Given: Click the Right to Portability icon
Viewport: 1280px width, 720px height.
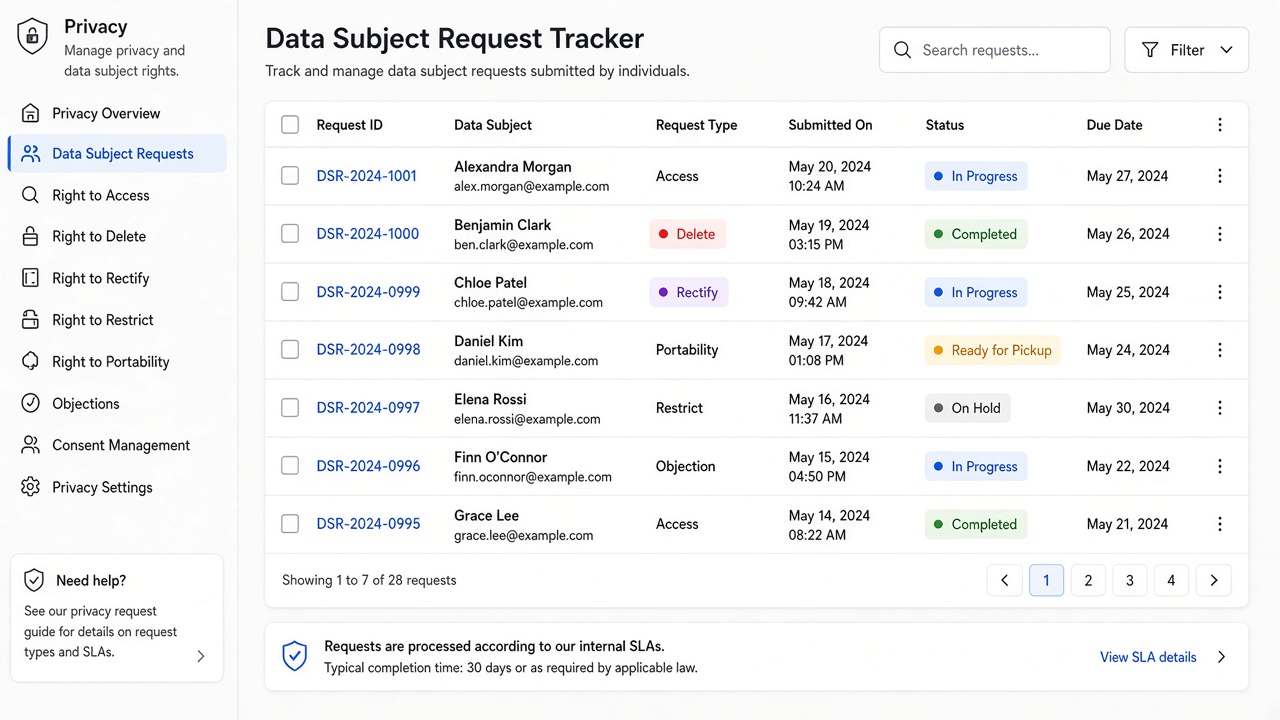Looking at the screenshot, I should tap(31, 361).
